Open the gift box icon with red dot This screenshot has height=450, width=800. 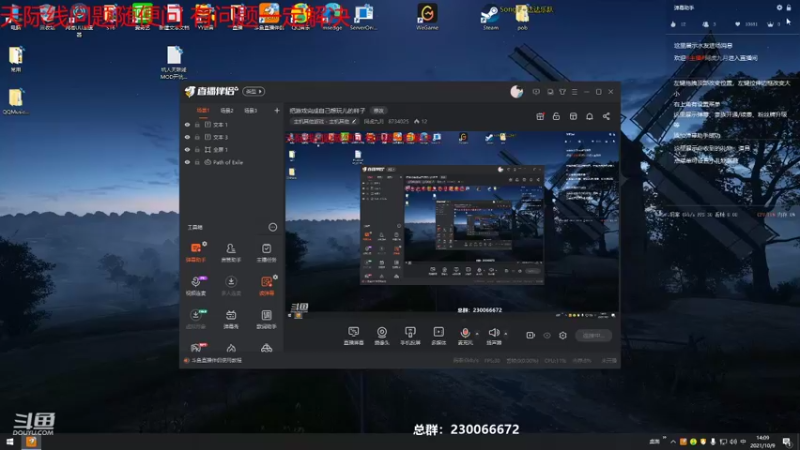540,116
